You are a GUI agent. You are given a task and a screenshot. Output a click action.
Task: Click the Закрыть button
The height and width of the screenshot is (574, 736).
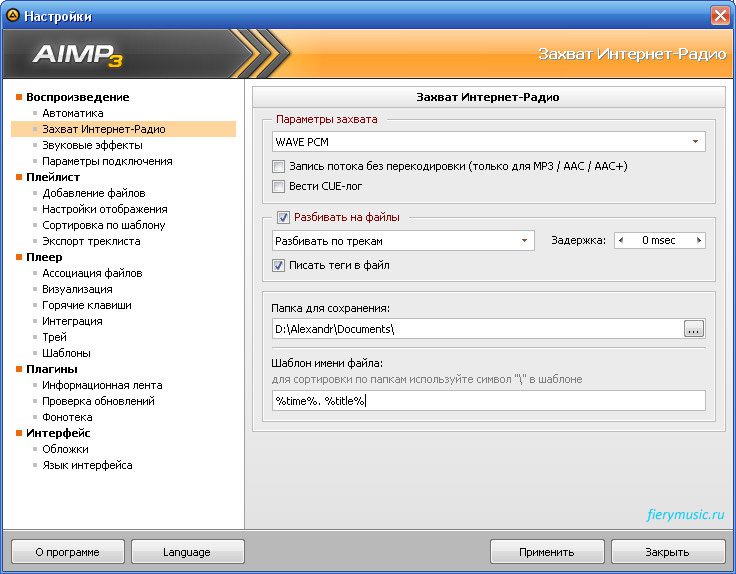pyautogui.click(x=667, y=552)
